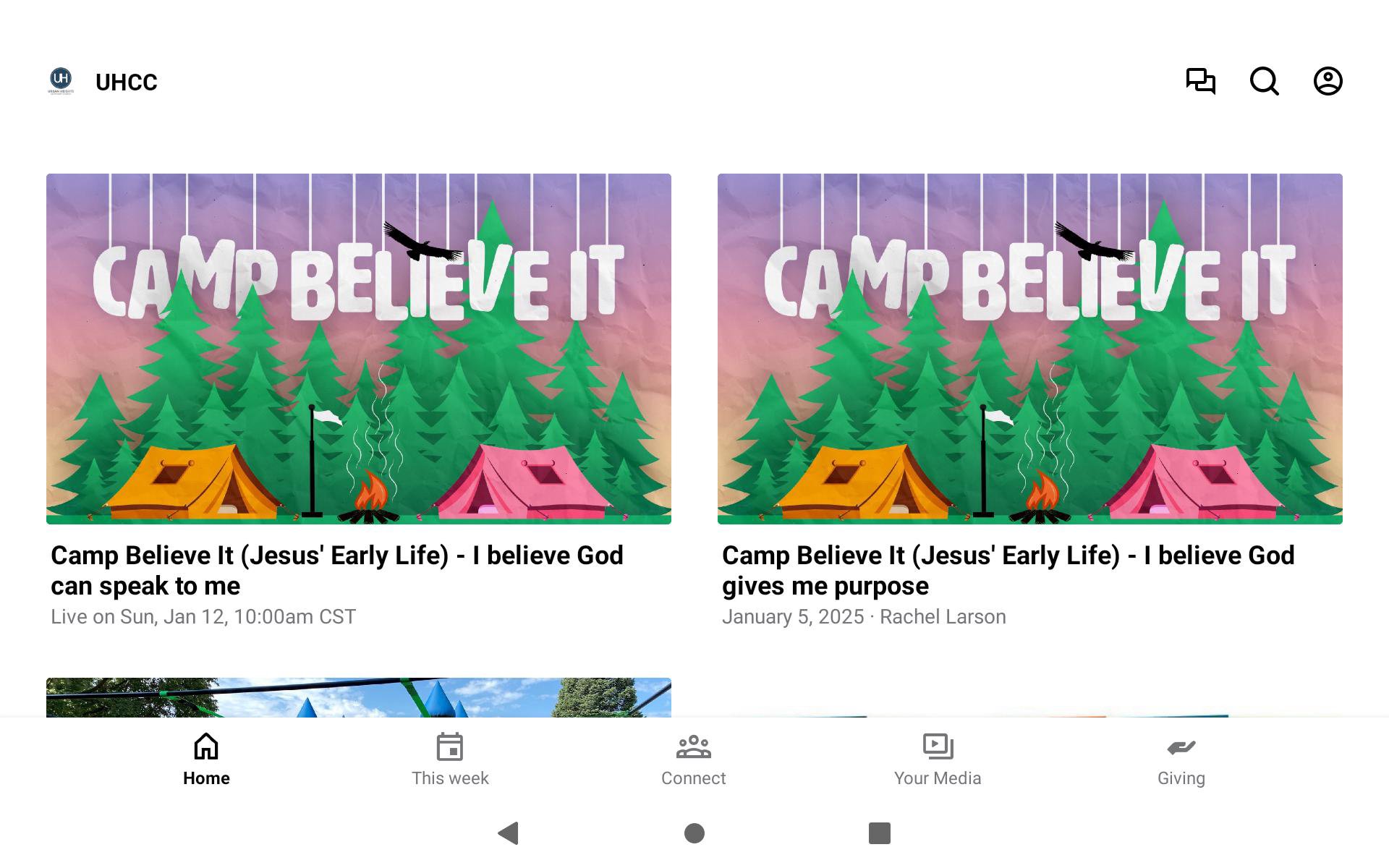Viewport: 1389px width, 868px height.
Task: Open right Camp Believe It thumbnail image
Action: pos(1030,349)
